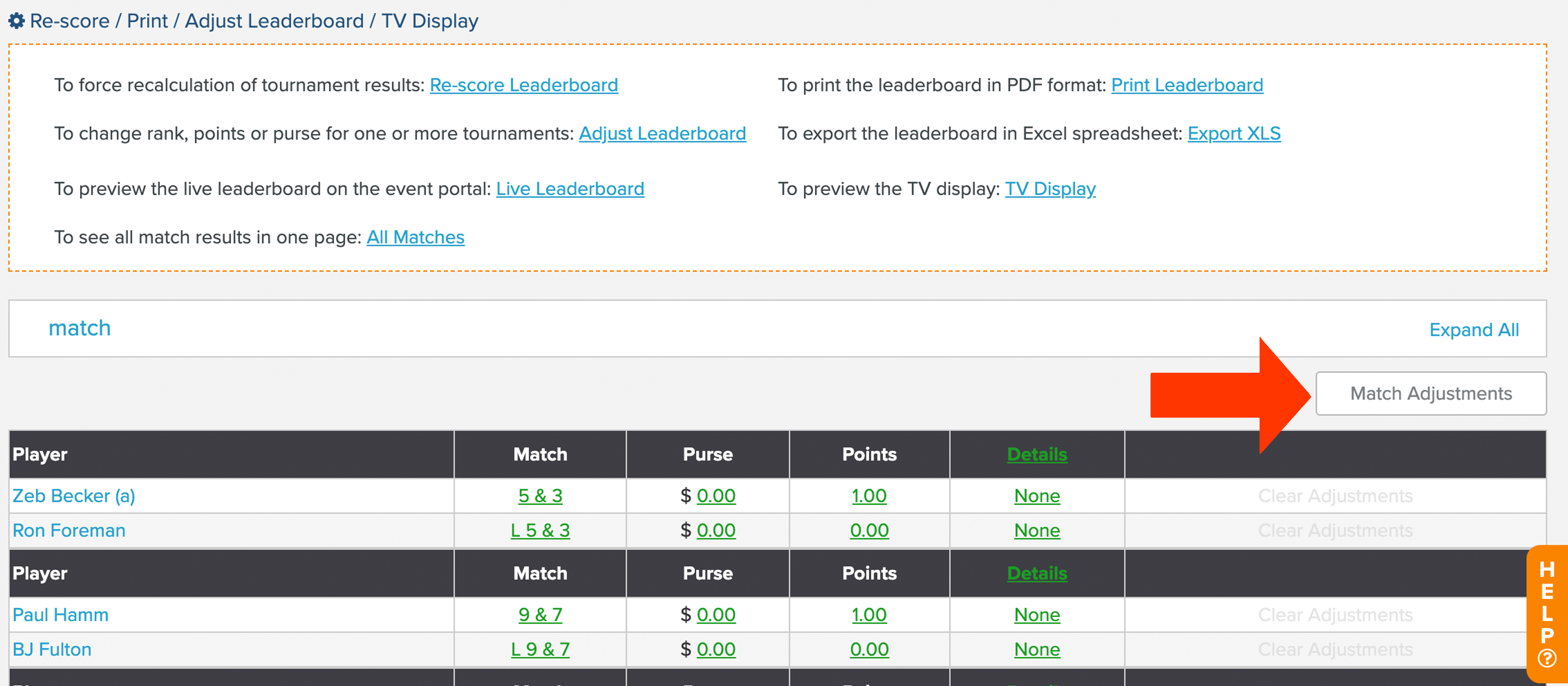Click the Re-score Leaderboard link
The width and height of the screenshot is (1568, 686).
tap(523, 85)
